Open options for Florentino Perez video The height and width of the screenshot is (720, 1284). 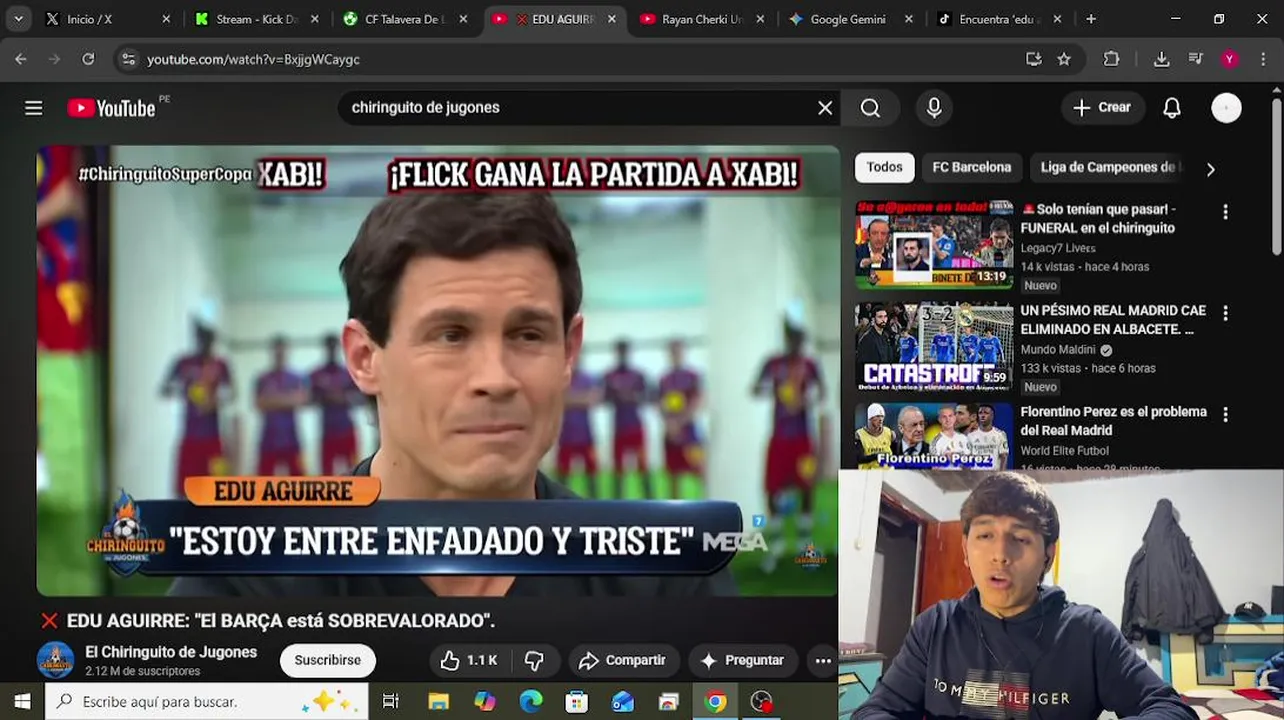1225,414
